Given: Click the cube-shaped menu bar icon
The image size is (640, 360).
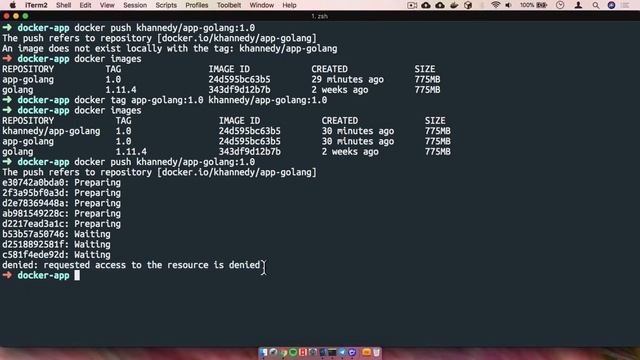Looking at the screenshot, I should (468, 5).
